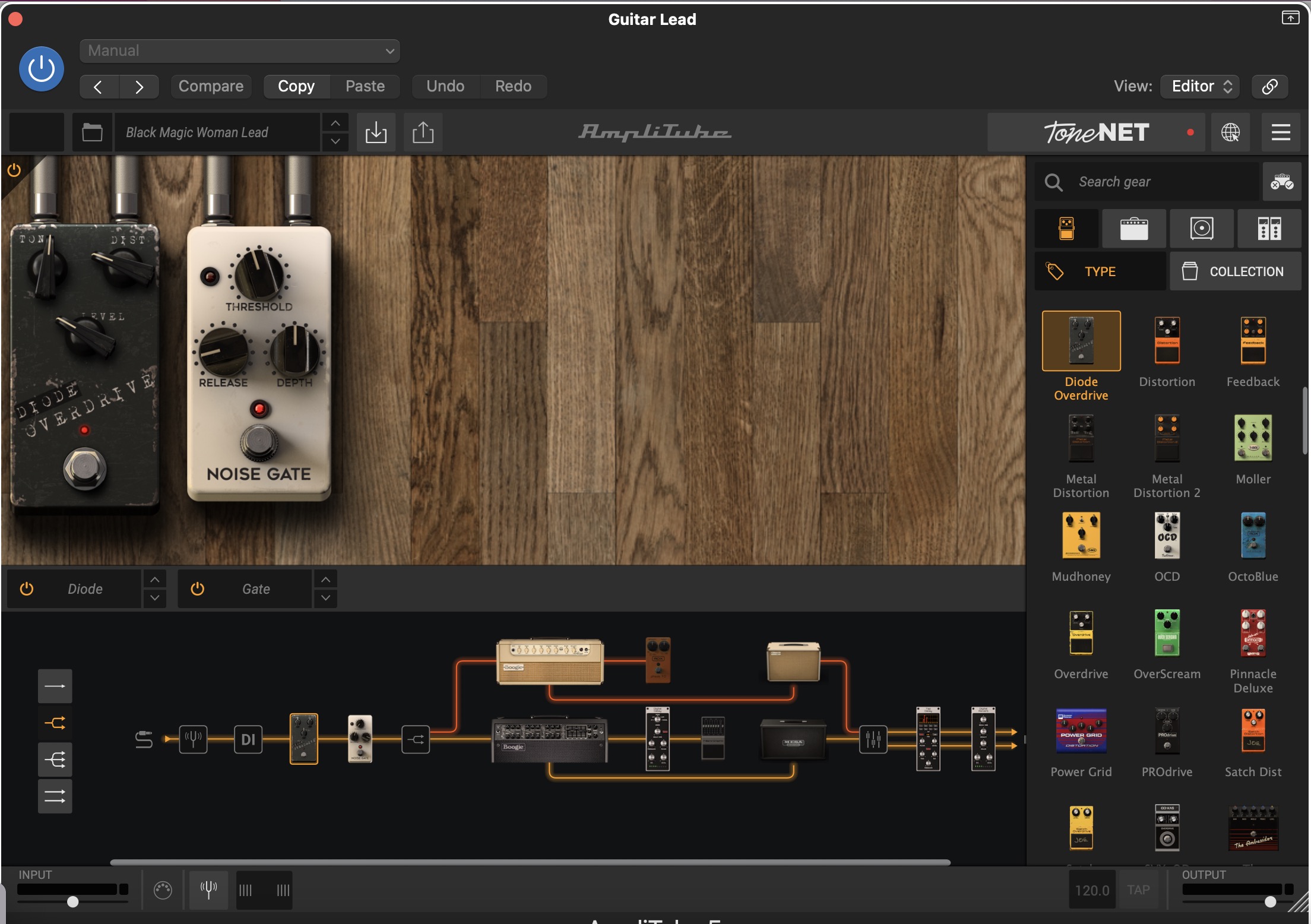Select the single serial signal chain routing
Screen dimensions: 1311x924
coord(55,686)
